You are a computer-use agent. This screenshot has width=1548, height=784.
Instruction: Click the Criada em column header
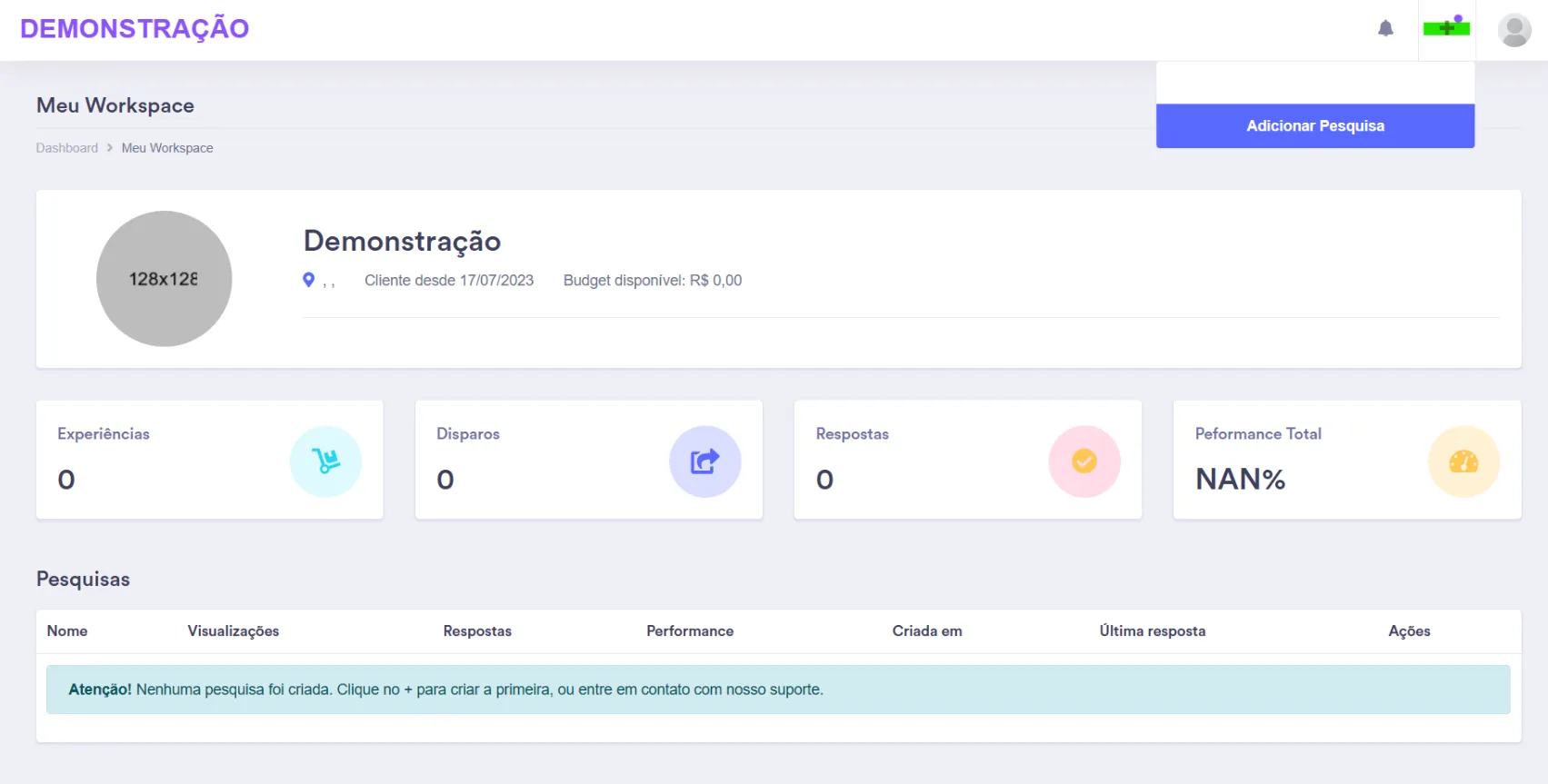[927, 631]
